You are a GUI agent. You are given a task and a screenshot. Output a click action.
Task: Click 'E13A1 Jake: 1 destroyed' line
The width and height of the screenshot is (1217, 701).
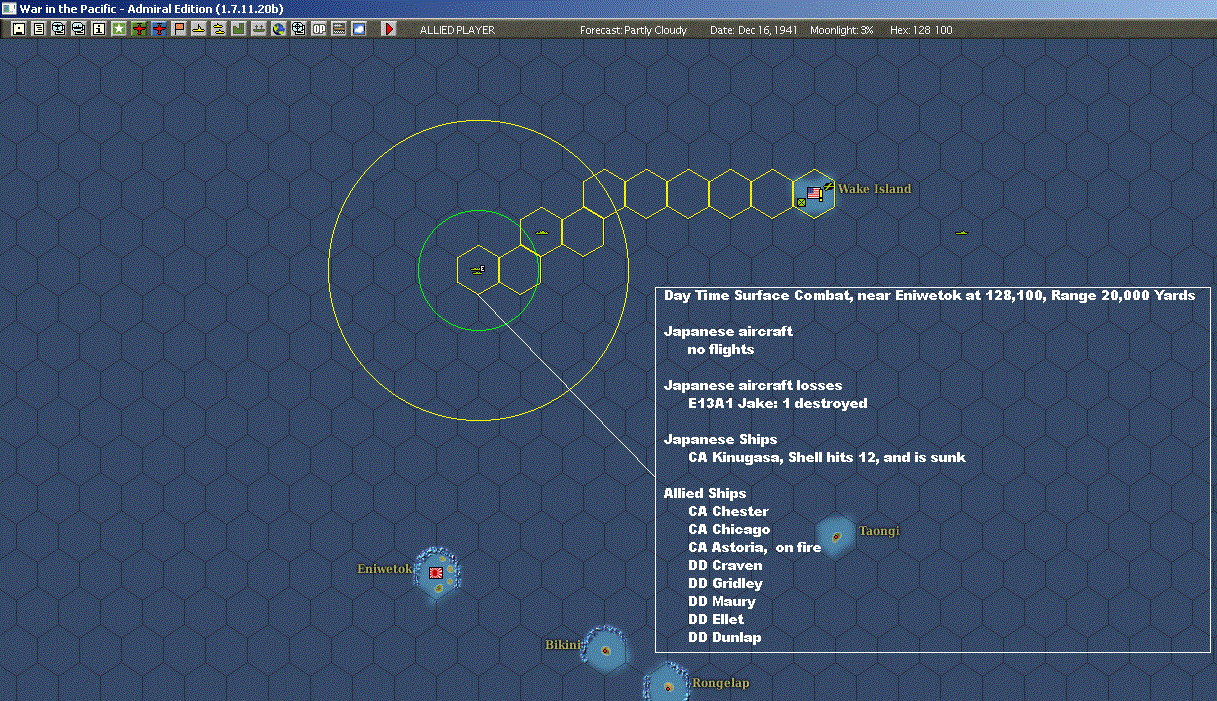pyautogui.click(x=778, y=403)
